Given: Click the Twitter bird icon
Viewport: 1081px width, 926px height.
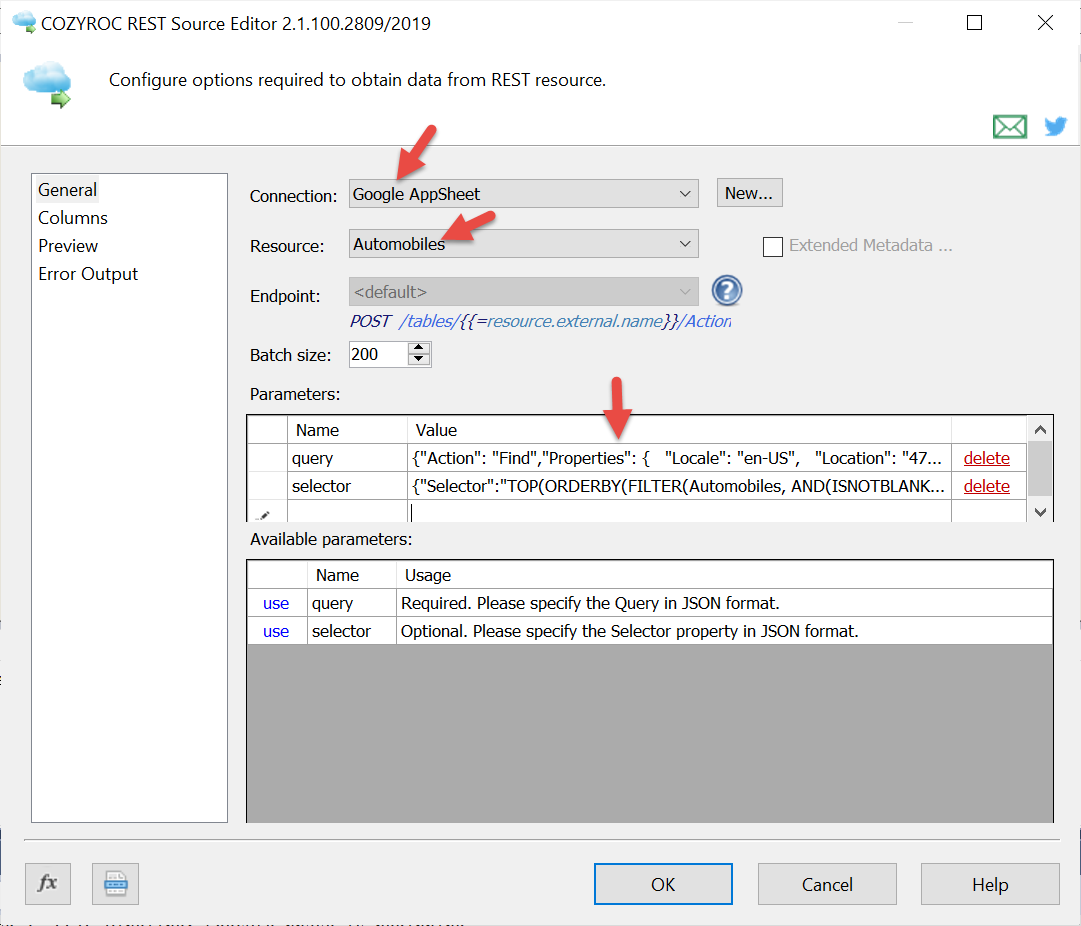Looking at the screenshot, I should 1055,126.
